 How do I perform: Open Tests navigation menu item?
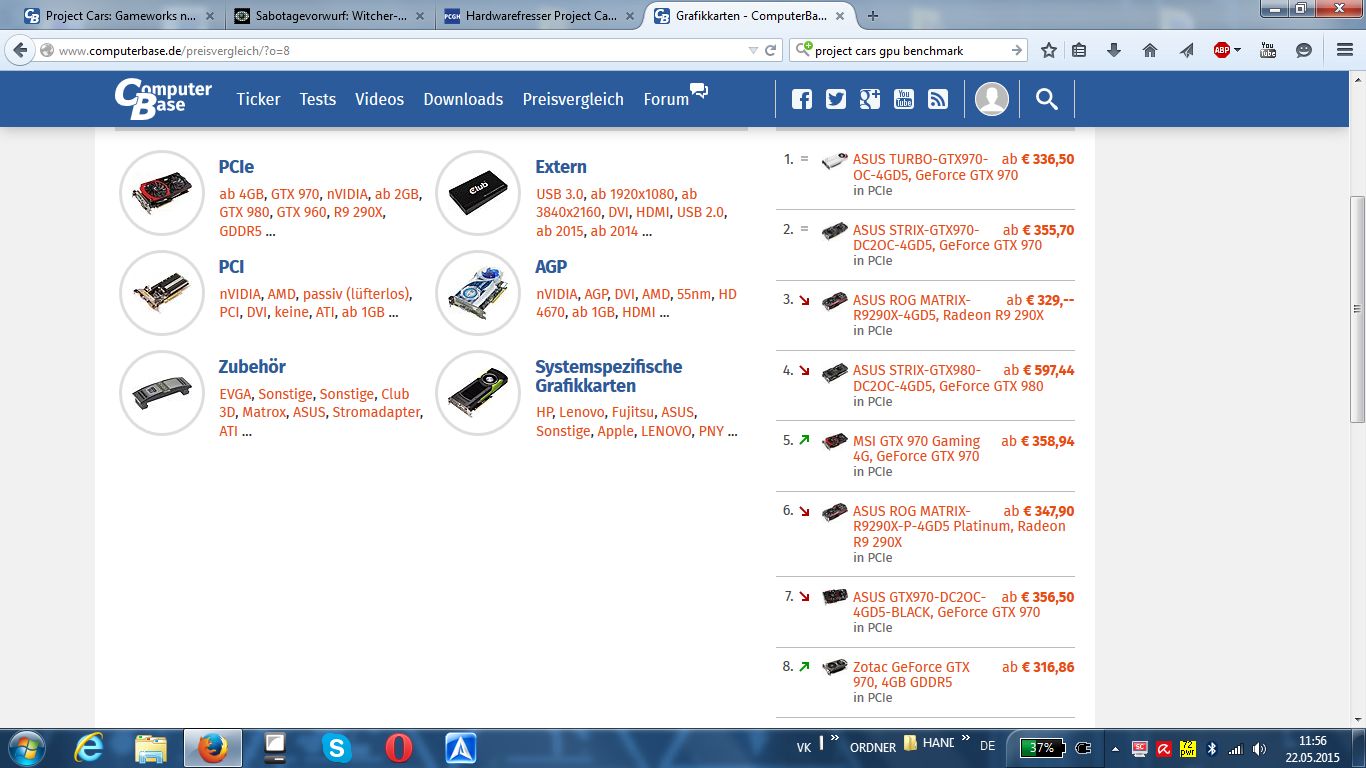(318, 99)
